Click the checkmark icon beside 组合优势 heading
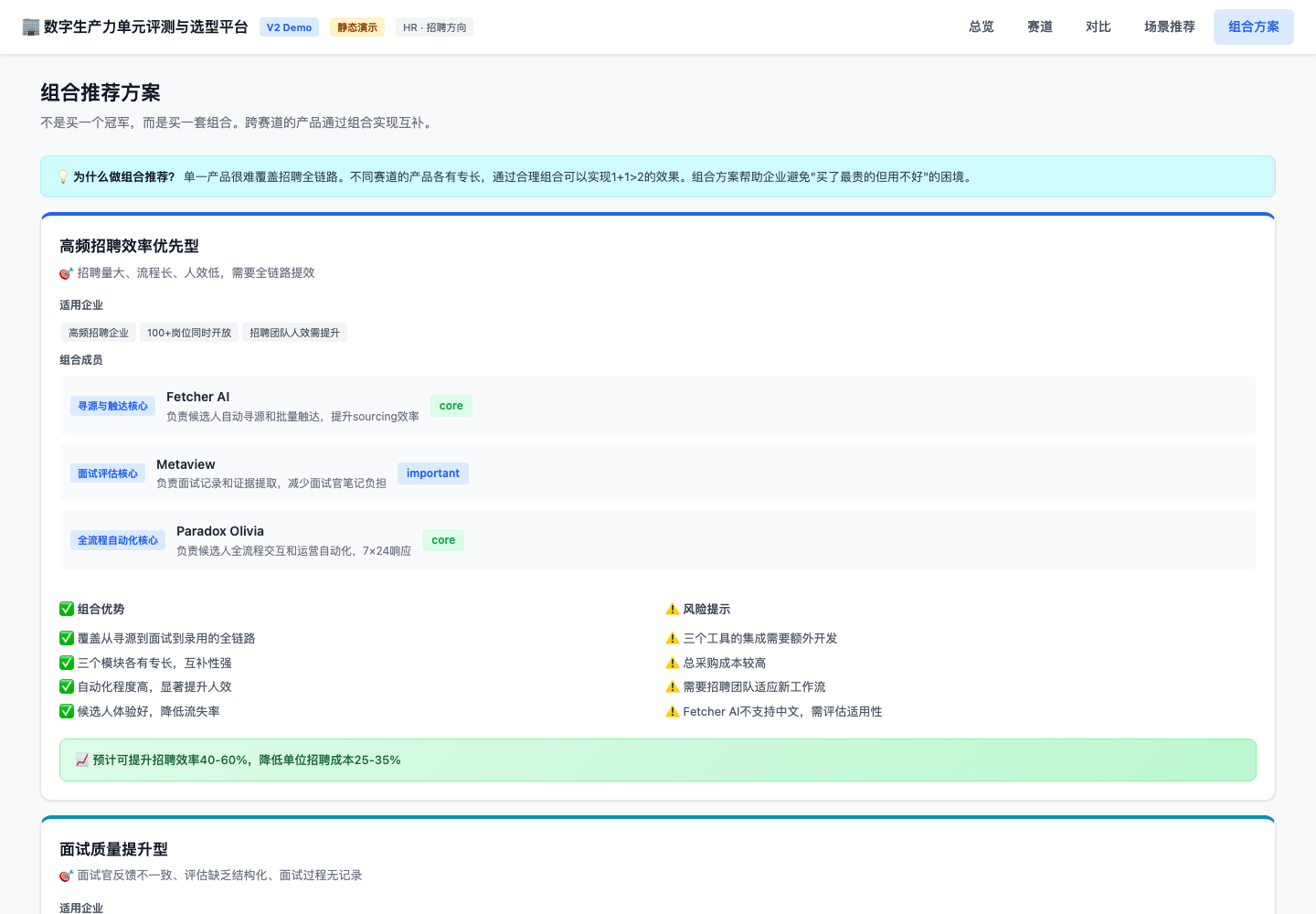The image size is (1316, 914). pos(67,609)
